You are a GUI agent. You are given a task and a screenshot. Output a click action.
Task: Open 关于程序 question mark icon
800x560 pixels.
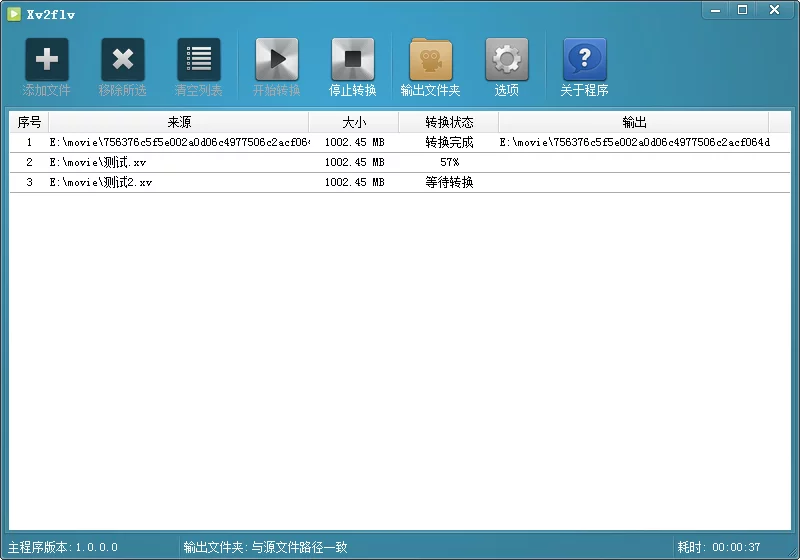(x=585, y=59)
